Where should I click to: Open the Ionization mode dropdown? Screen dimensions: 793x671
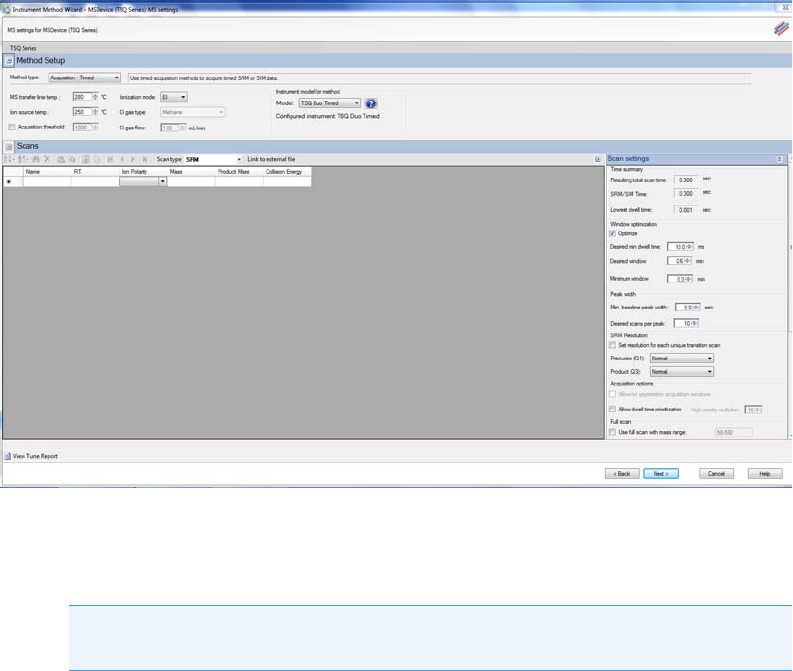pyautogui.click(x=173, y=97)
